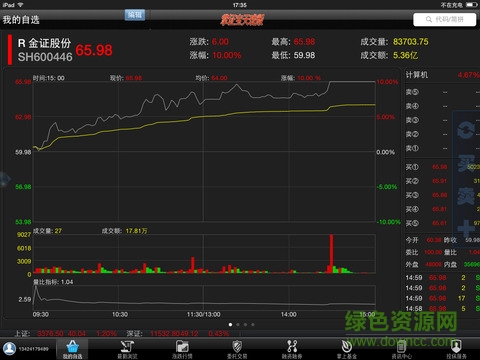Tap stock name 金证股份
The width and height of the screenshot is (480, 360).
[49, 43]
